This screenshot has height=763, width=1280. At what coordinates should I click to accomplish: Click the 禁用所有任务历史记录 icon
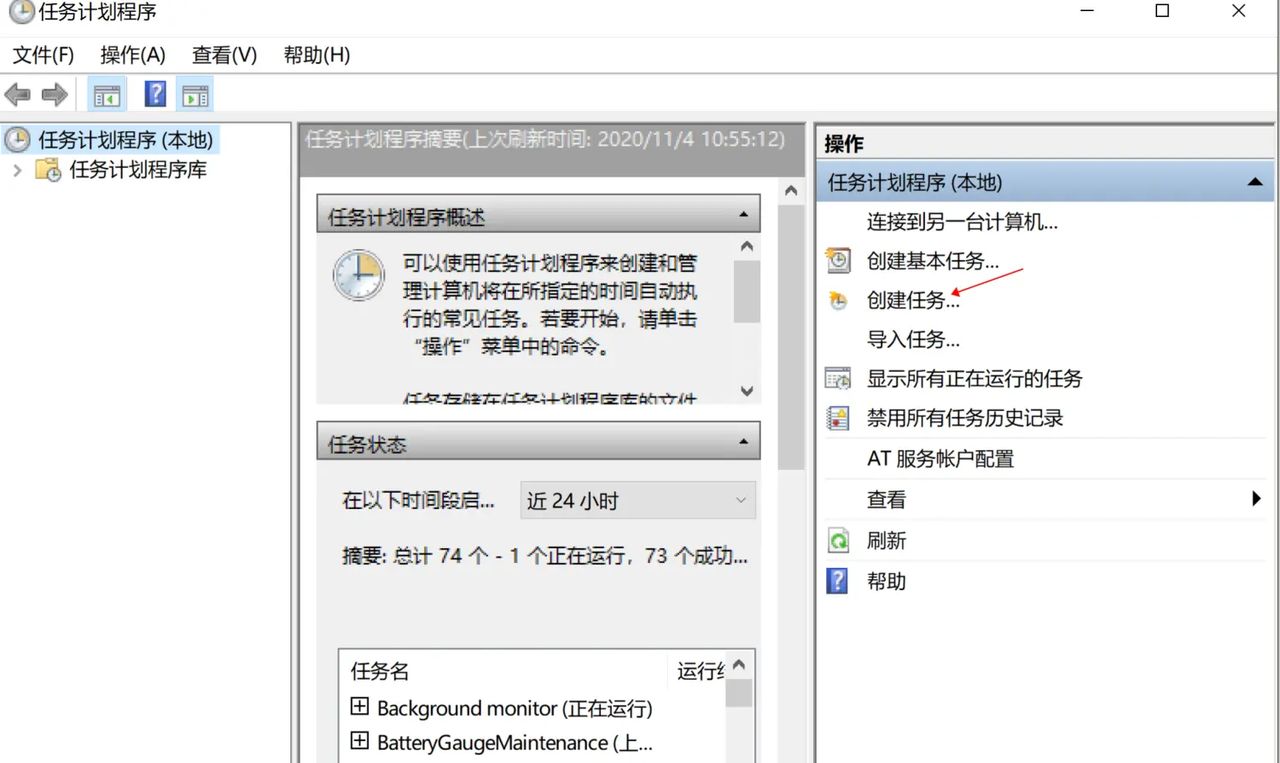click(838, 418)
